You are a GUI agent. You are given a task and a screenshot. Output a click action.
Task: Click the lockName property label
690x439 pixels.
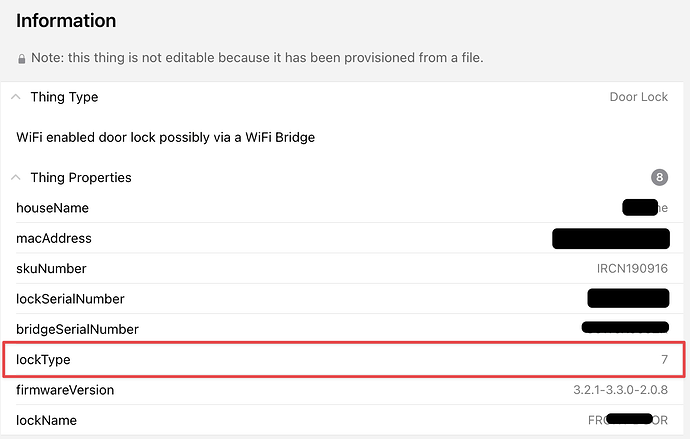(x=46, y=420)
